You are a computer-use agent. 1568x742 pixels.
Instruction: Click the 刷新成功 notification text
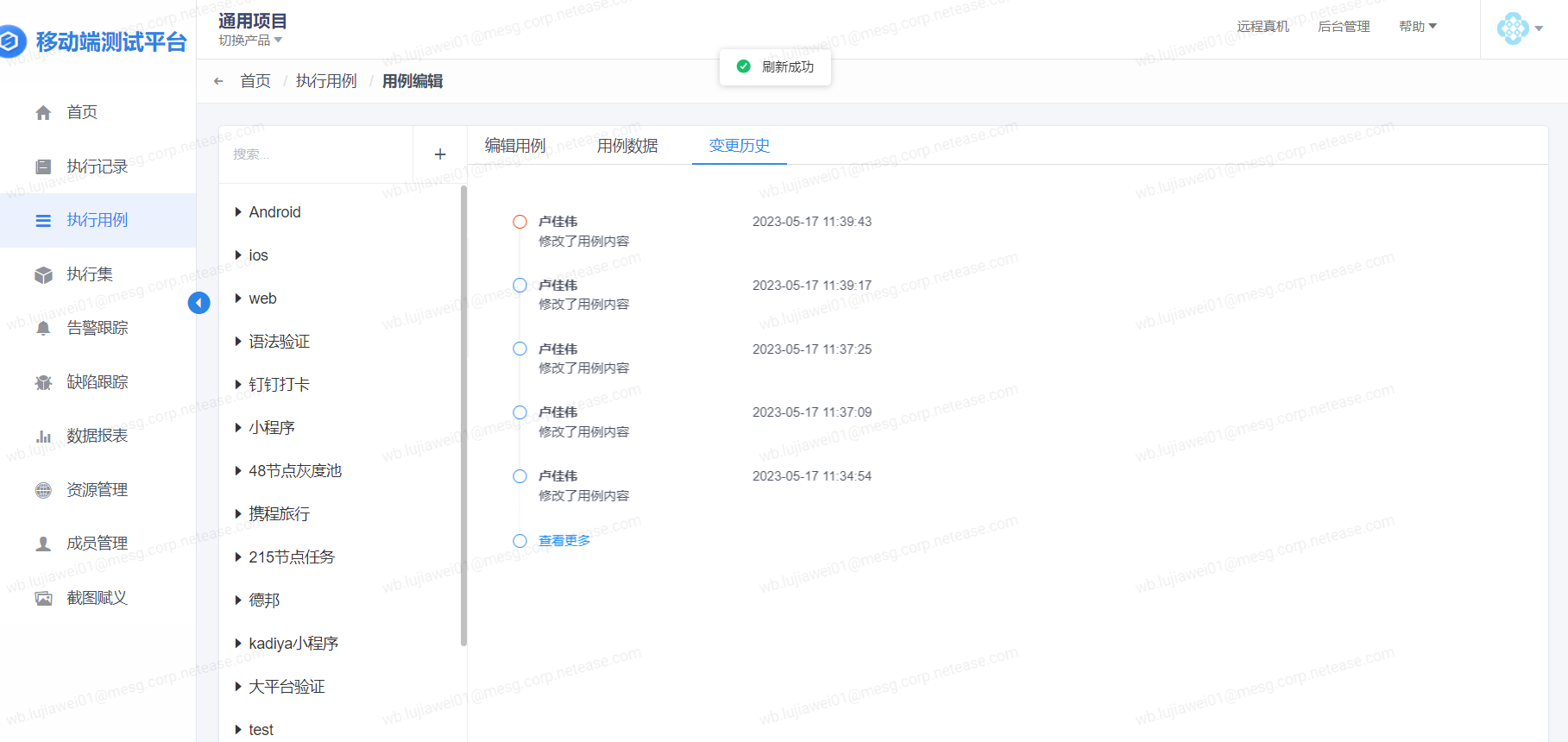788,66
